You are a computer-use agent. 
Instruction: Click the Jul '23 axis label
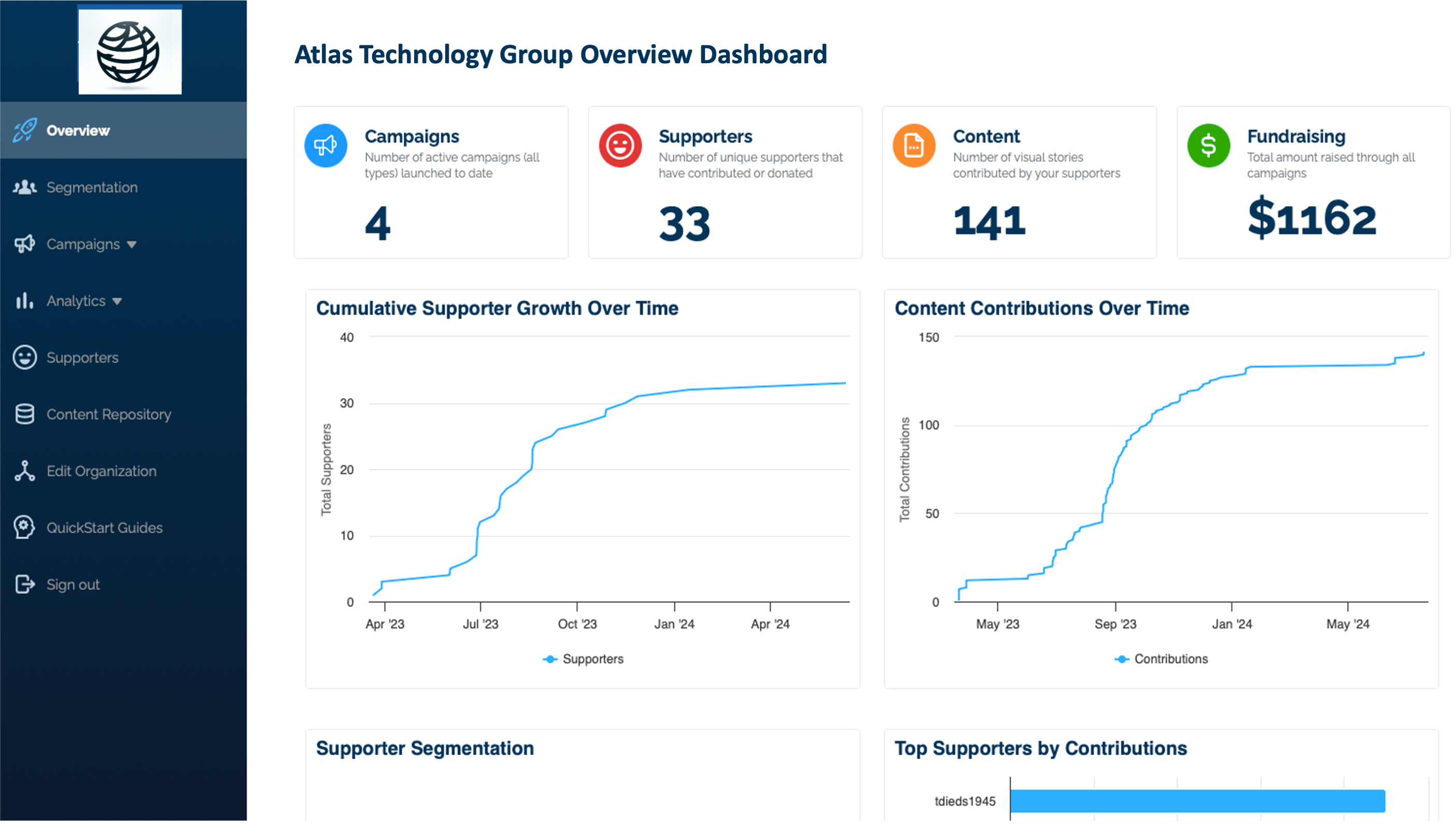pos(480,624)
